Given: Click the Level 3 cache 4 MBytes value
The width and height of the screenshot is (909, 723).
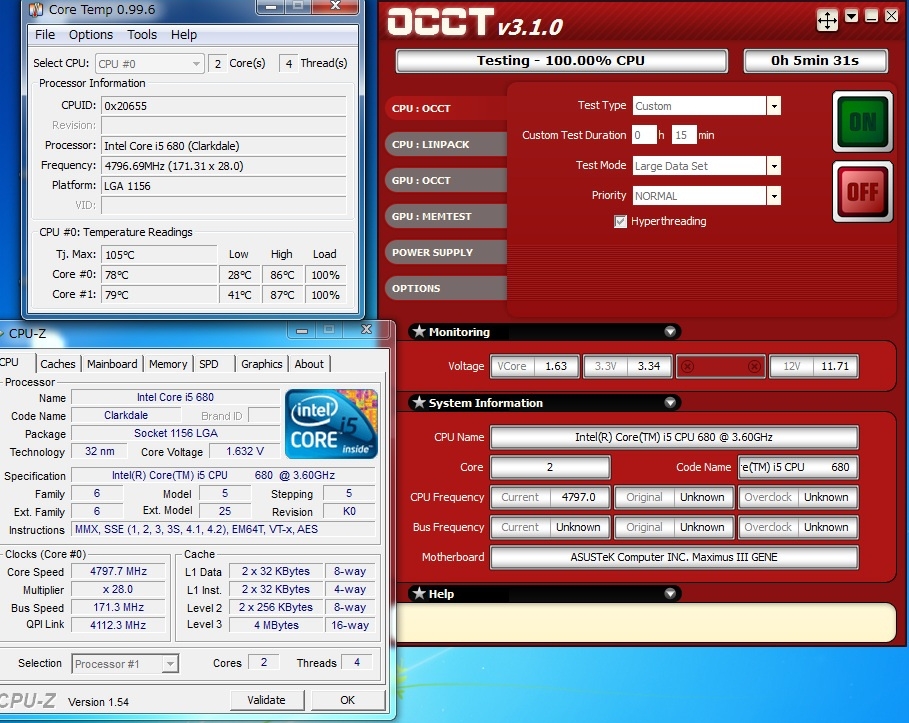Looking at the screenshot, I should click(x=277, y=625).
